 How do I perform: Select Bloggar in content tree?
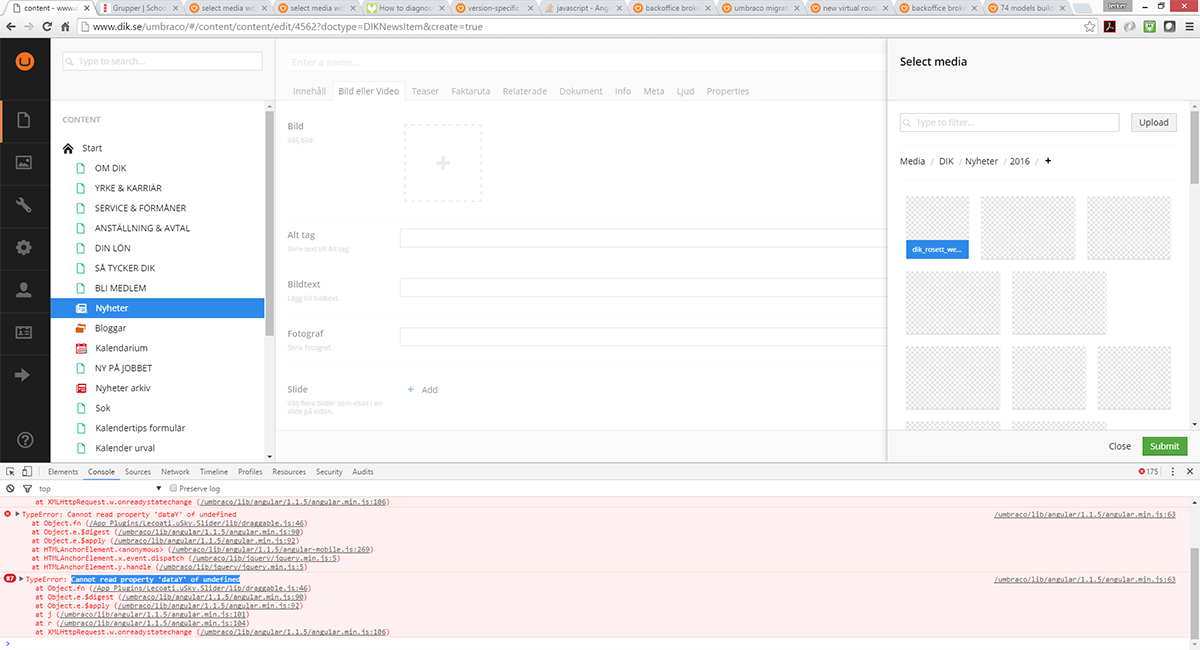click(110, 328)
